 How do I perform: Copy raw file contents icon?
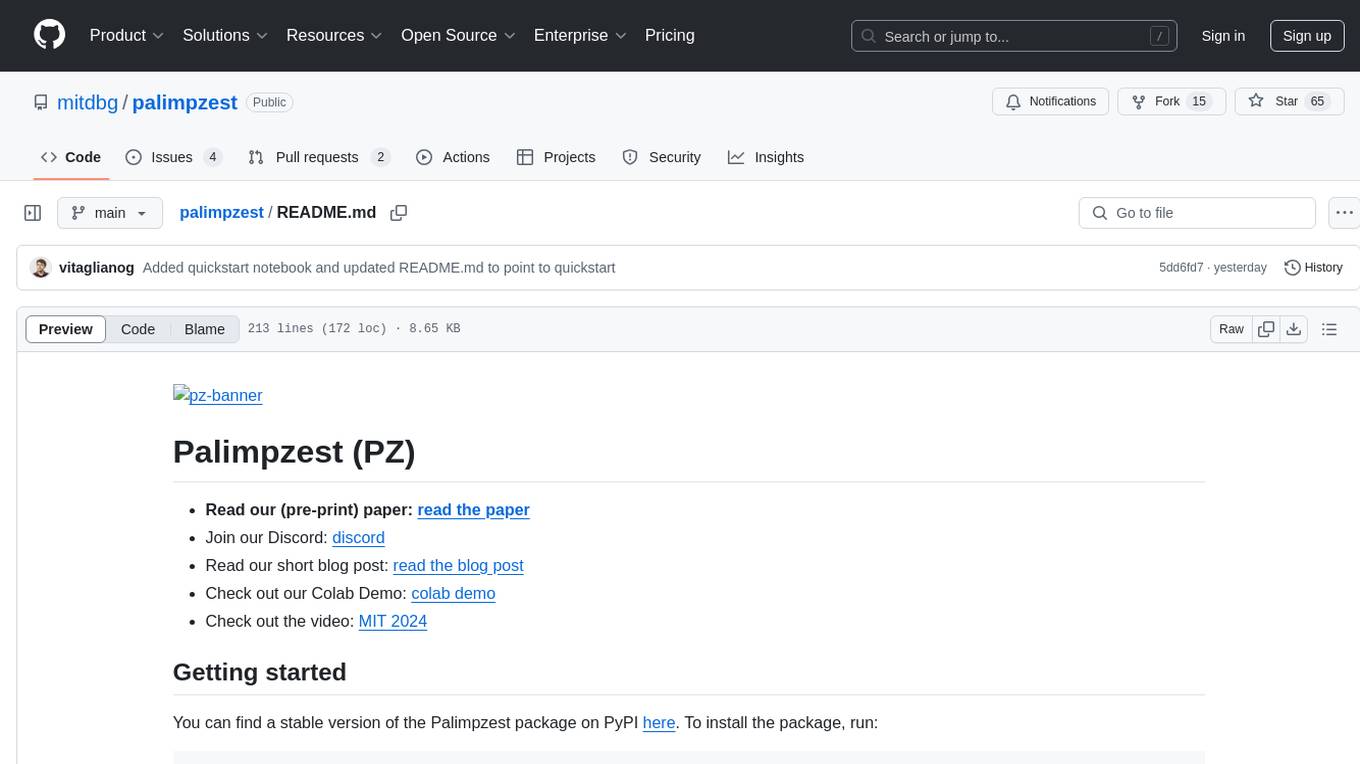click(x=1266, y=329)
